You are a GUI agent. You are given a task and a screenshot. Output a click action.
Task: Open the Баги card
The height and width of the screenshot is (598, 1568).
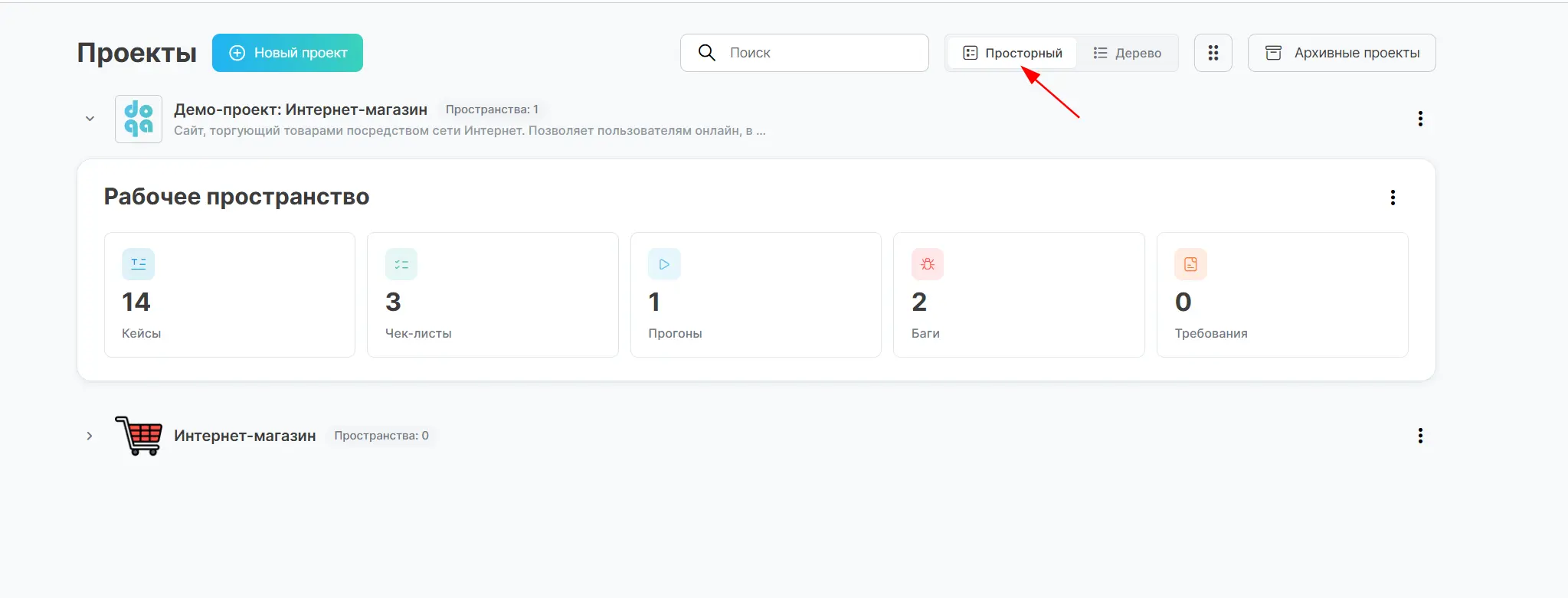(1019, 295)
